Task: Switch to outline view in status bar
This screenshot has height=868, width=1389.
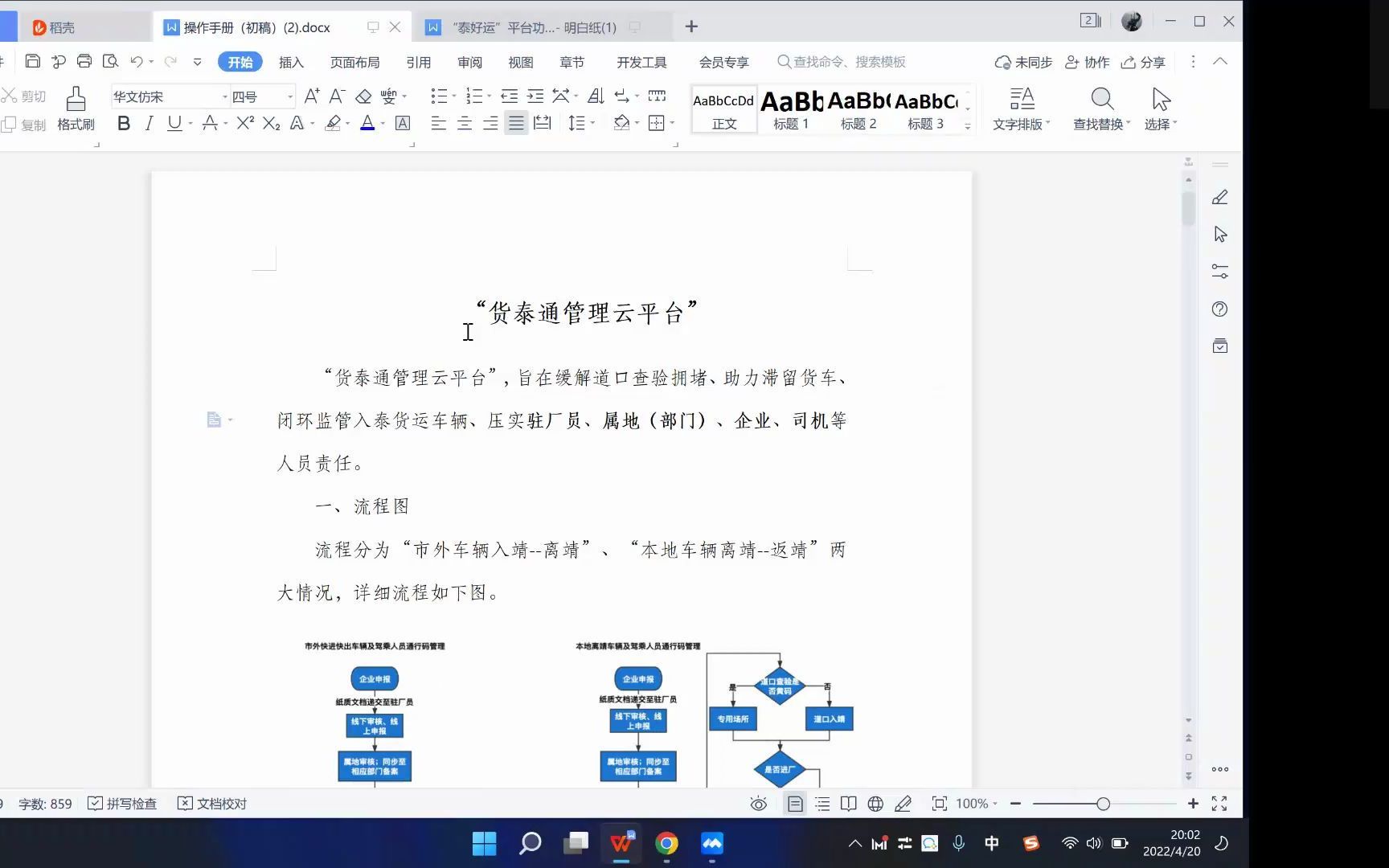Action: pyautogui.click(x=822, y=804)
